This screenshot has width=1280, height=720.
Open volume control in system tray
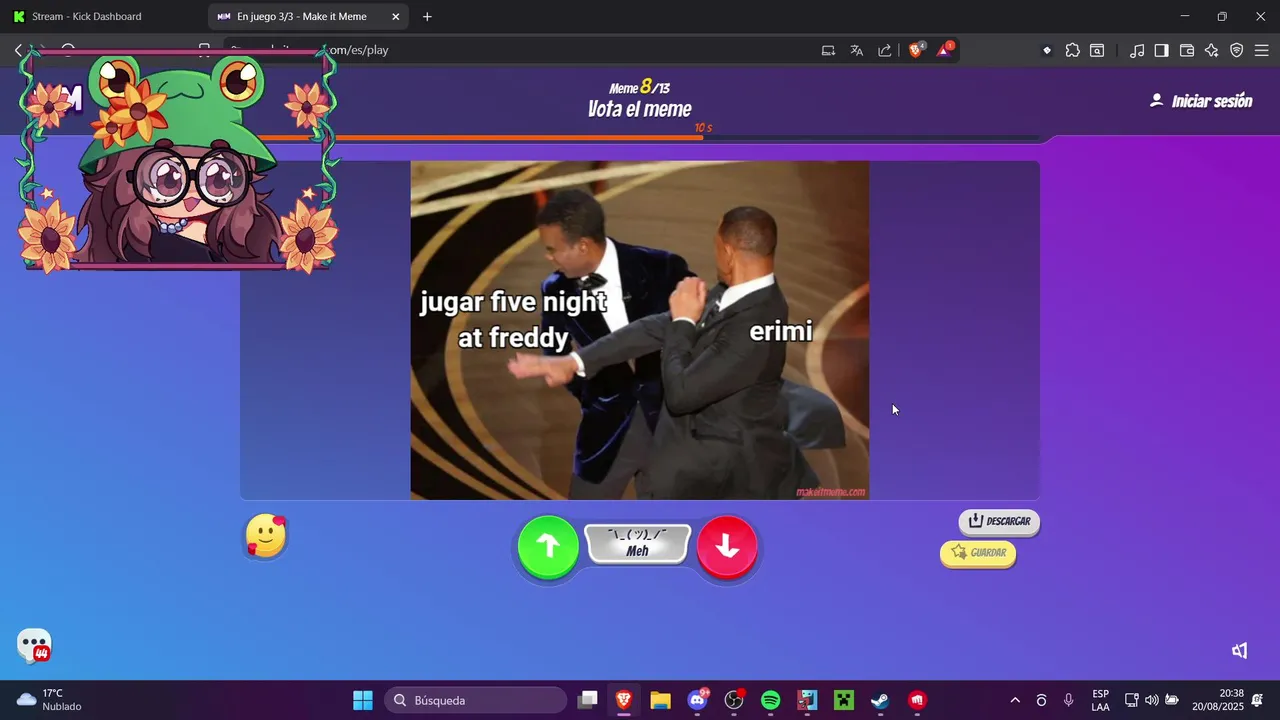pyautogui.click(x=1152, y=700)
